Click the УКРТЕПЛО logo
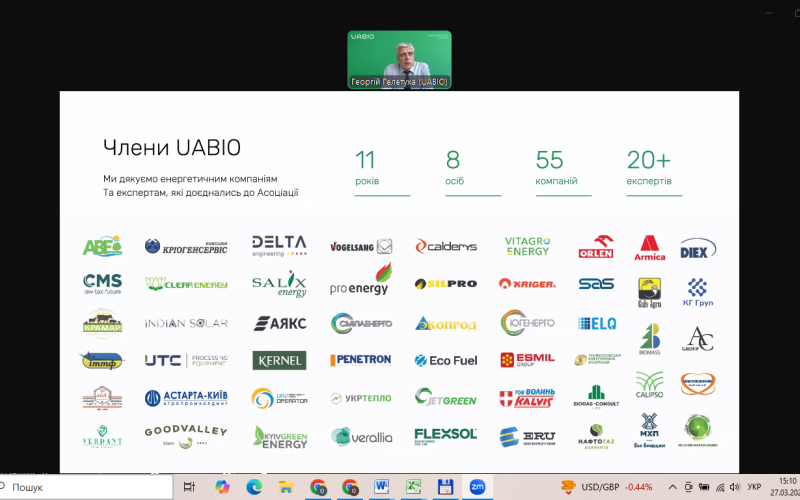 361,398
